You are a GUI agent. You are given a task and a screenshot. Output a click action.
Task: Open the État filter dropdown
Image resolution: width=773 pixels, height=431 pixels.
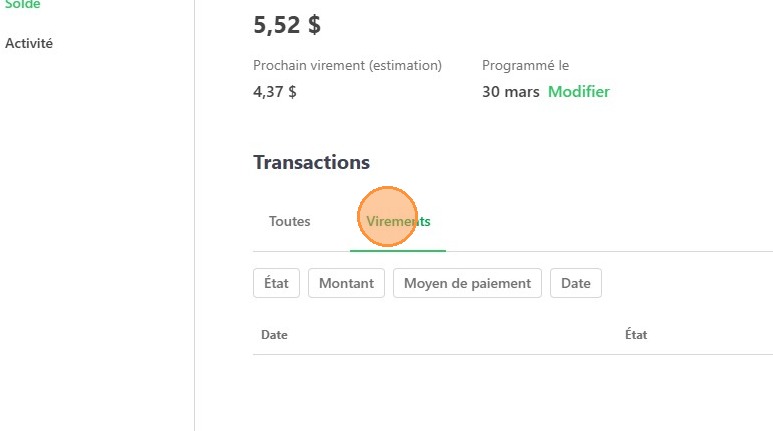click(276, 283)
